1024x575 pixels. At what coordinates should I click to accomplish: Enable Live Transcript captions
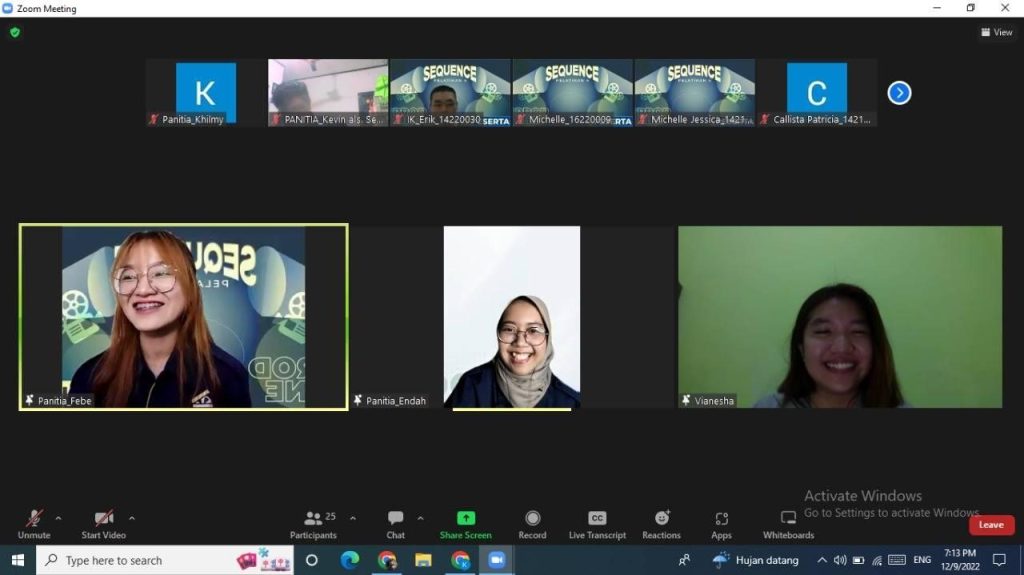click(x=597, y=525)
